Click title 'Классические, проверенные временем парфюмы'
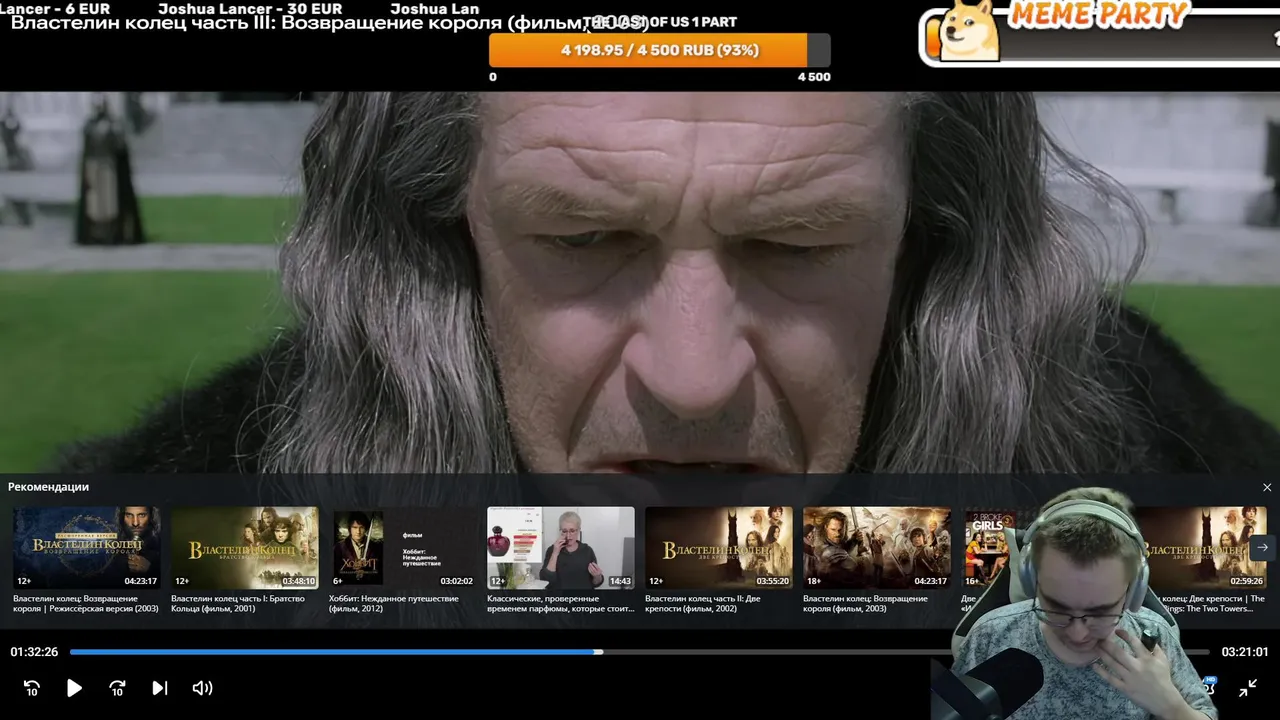 point(560,603)
